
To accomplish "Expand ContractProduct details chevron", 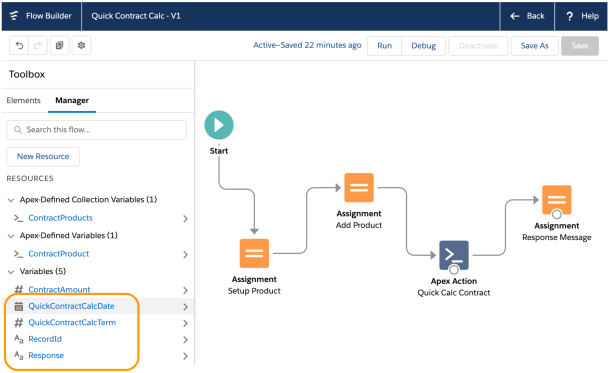I will [x=185, y=255].
